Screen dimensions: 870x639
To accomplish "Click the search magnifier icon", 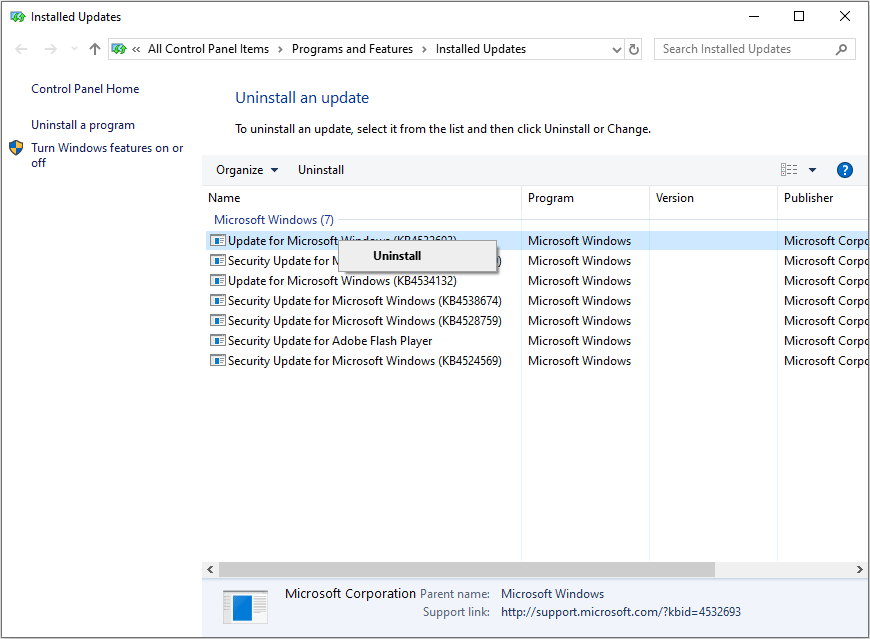I will pos(841,49).
